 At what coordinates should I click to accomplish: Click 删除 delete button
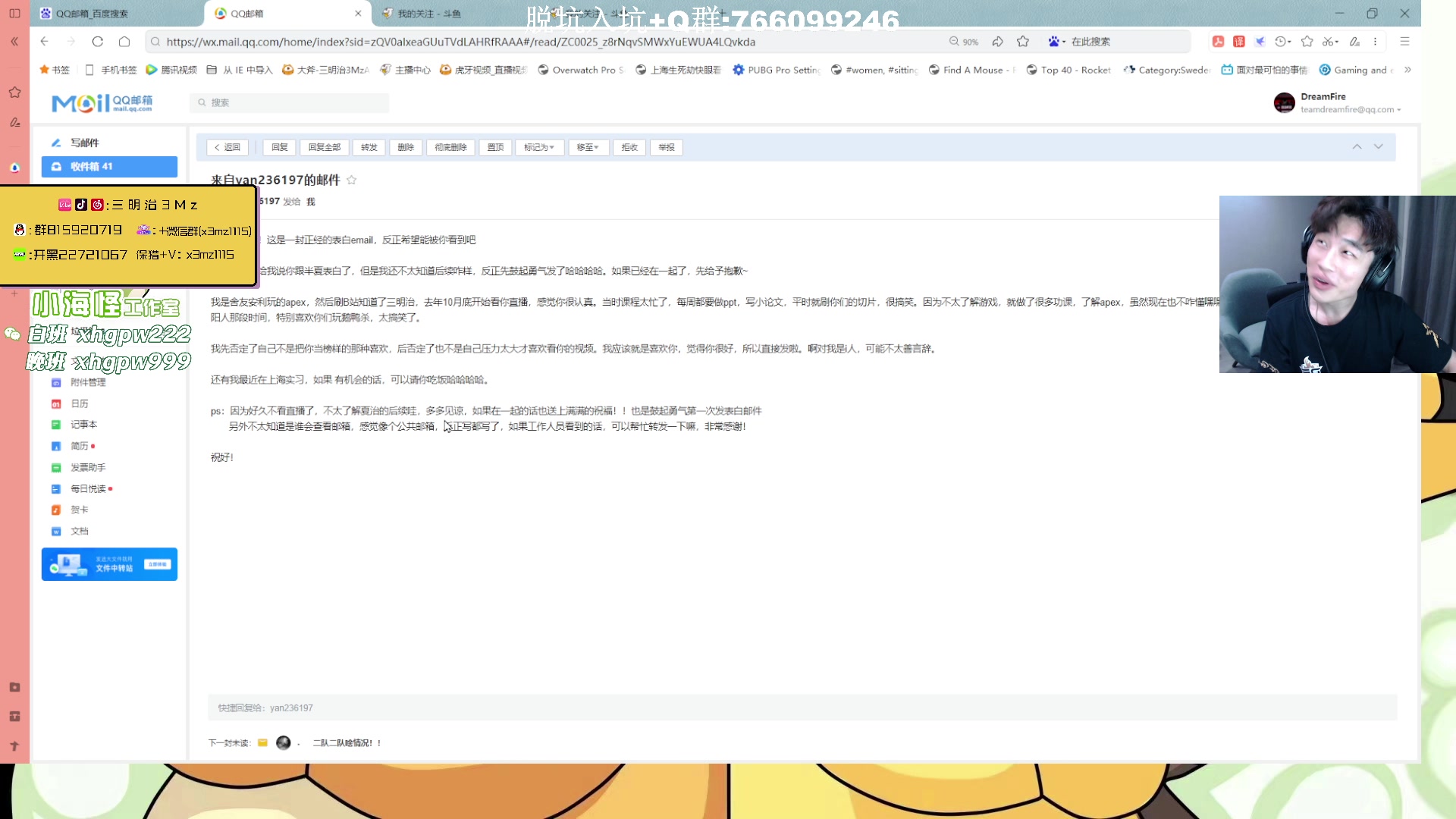click(406, 147)
